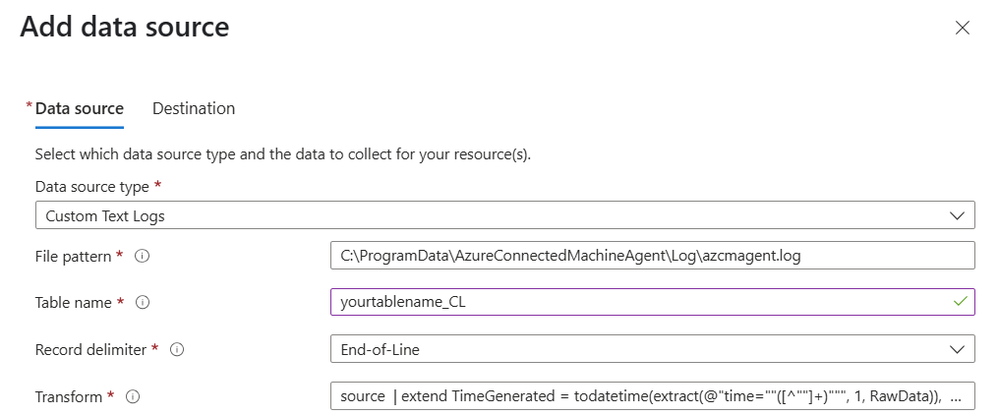The image size is (998, 420).
Task: Click the chevron arrow beside End-of-Line
Action: point(957,349)
